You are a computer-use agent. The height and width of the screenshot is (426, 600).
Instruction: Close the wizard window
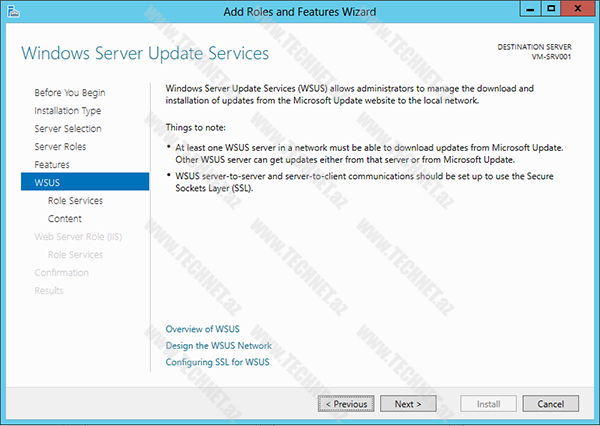pyautogui.click(x=578, y=8)
